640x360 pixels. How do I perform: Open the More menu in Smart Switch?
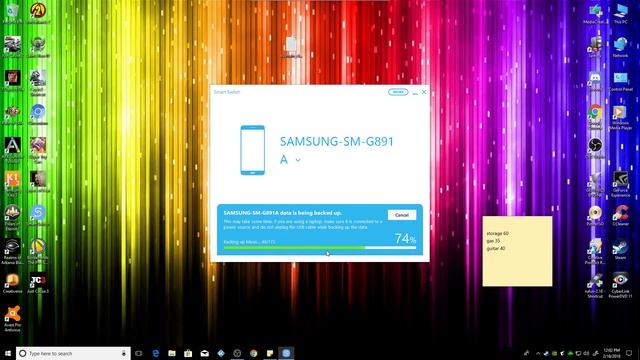[x=398, y=92]
